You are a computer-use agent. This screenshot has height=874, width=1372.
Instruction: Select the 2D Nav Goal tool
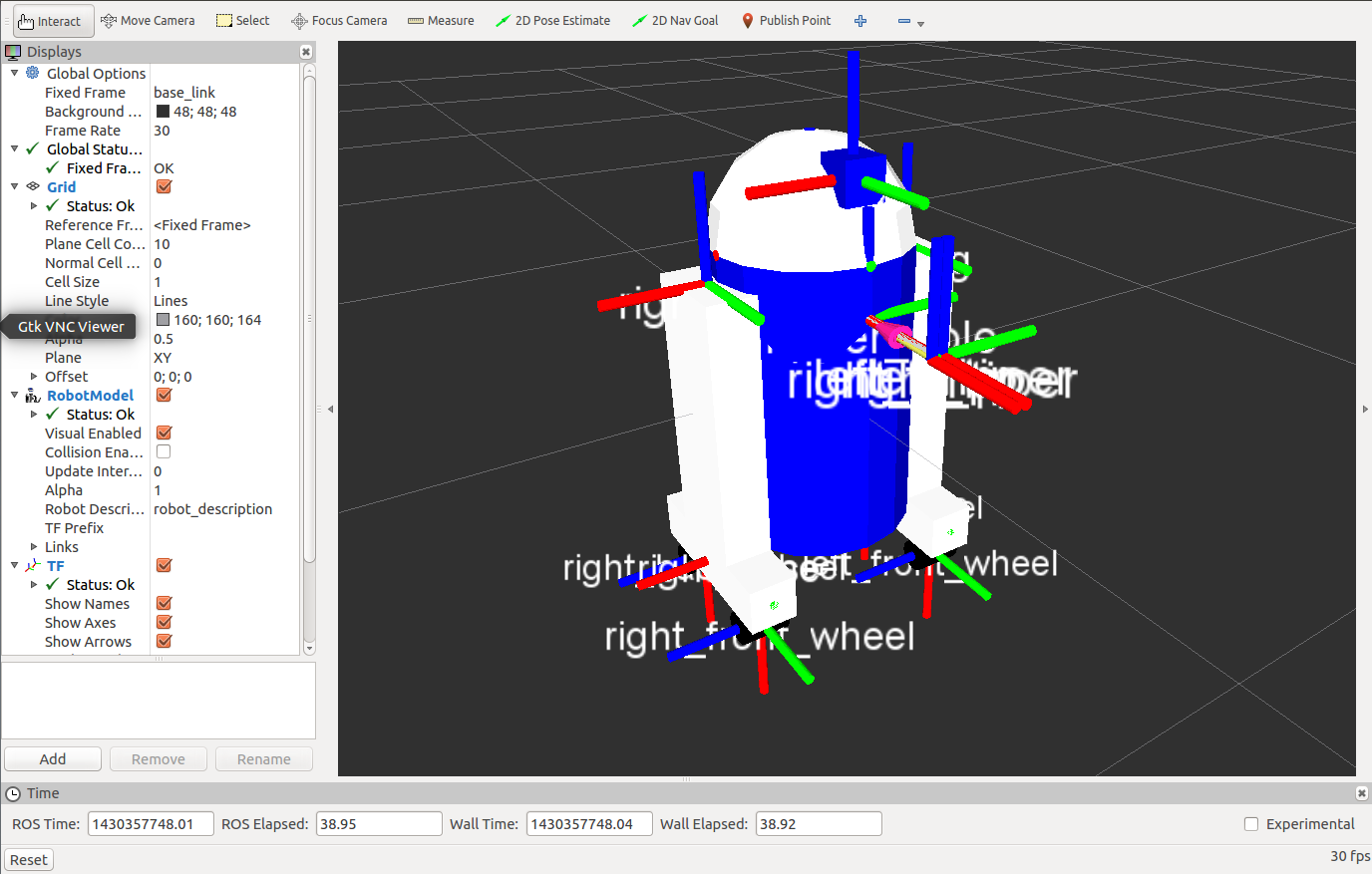click(675, 21)
